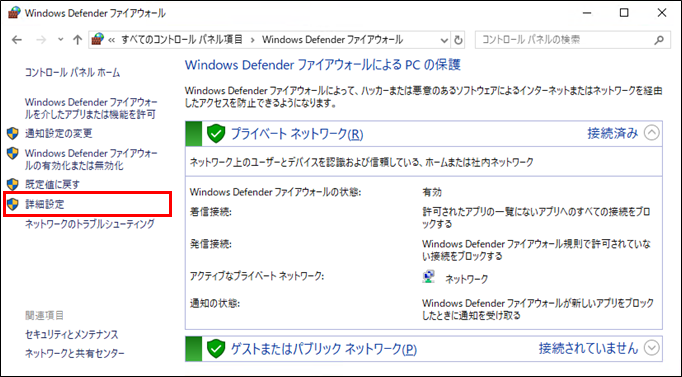The width and height of the screenshot is (682, 377).
Task: Open 通知設定の変更 link
Action: [x=59, y=133]
